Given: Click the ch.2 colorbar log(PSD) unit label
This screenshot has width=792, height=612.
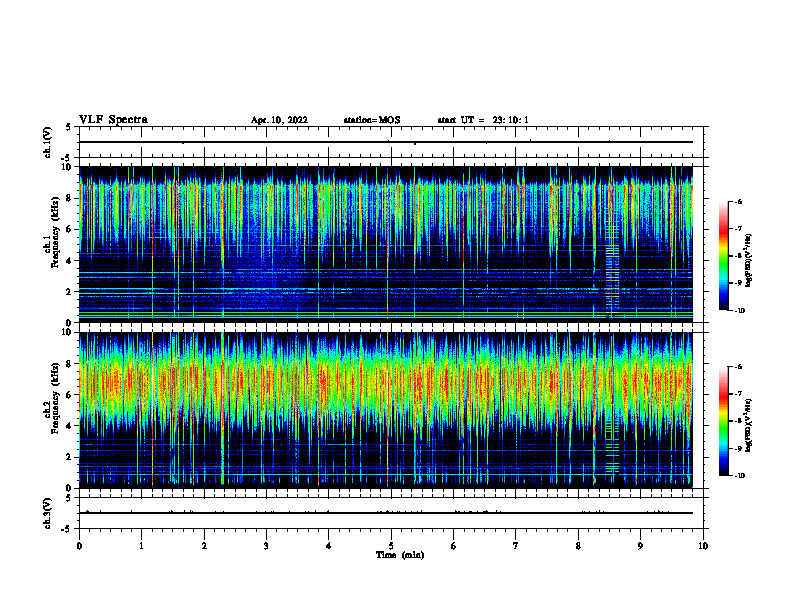Looking at the screenshot, I should click(x=749, y=425).
